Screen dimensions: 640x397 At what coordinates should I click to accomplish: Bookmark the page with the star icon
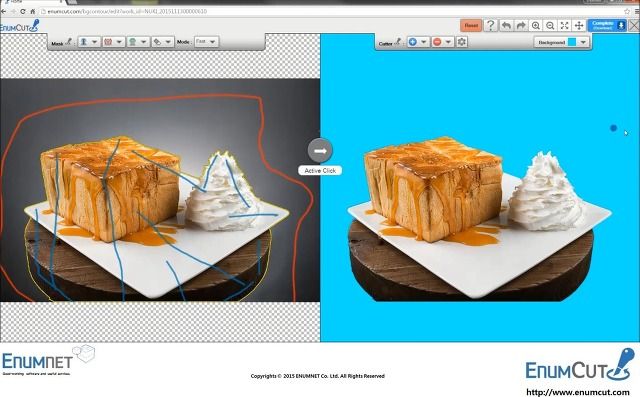(x=627, y=11)
